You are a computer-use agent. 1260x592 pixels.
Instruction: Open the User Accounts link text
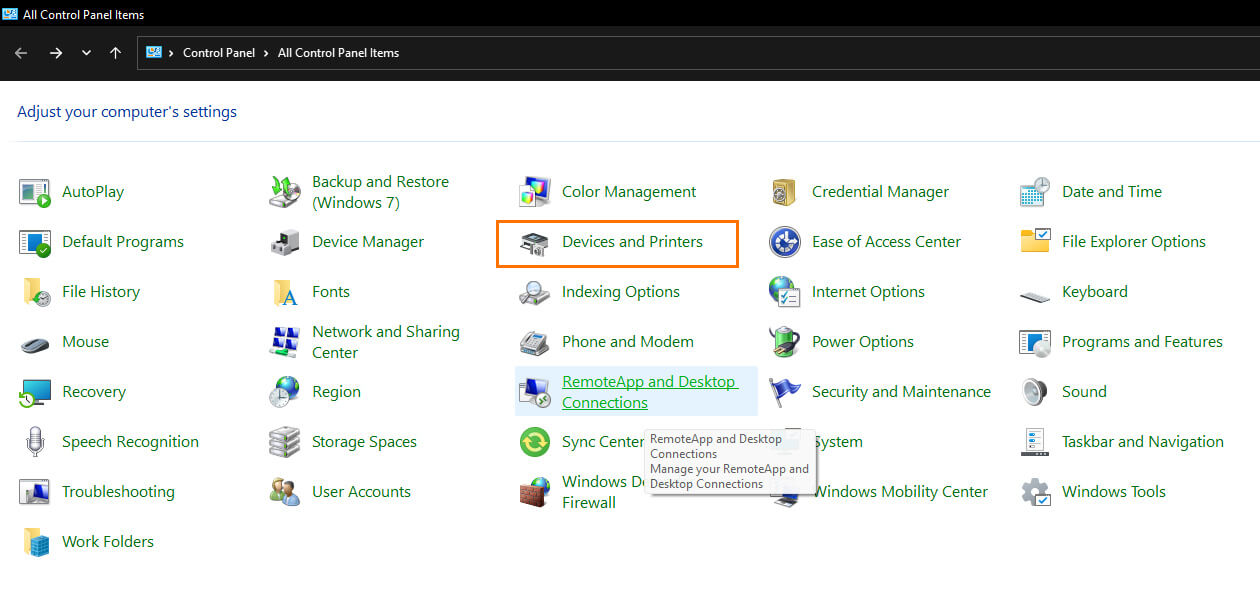(x=361, y=492)
